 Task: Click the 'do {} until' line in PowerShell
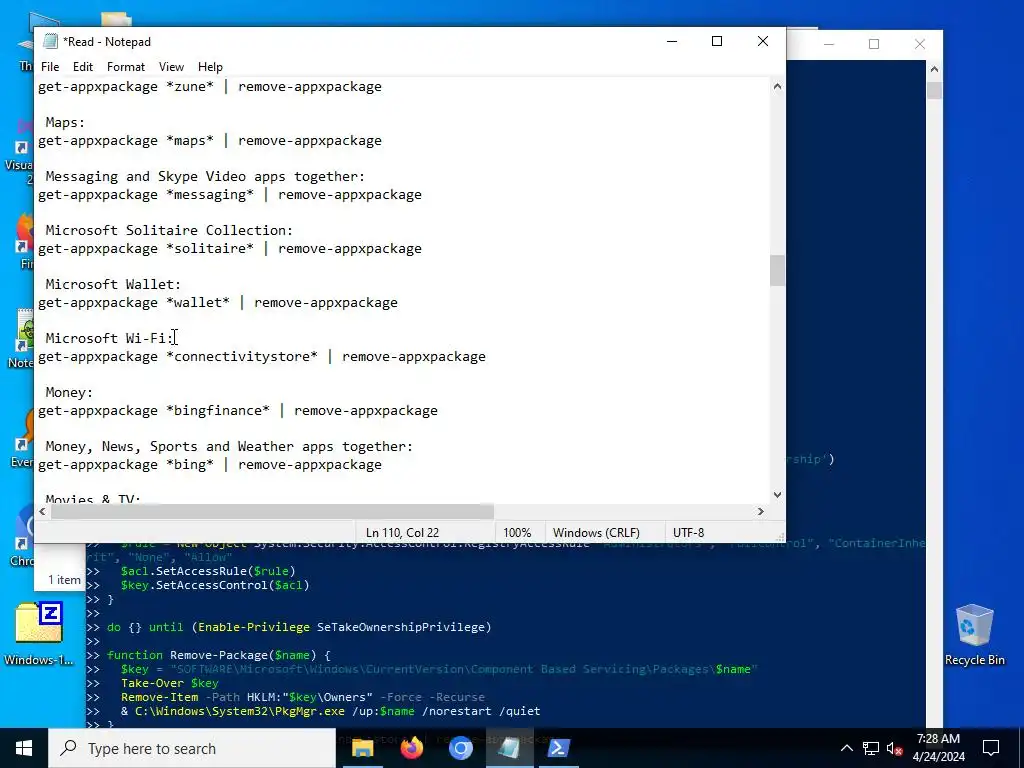[x=299, y=627]
